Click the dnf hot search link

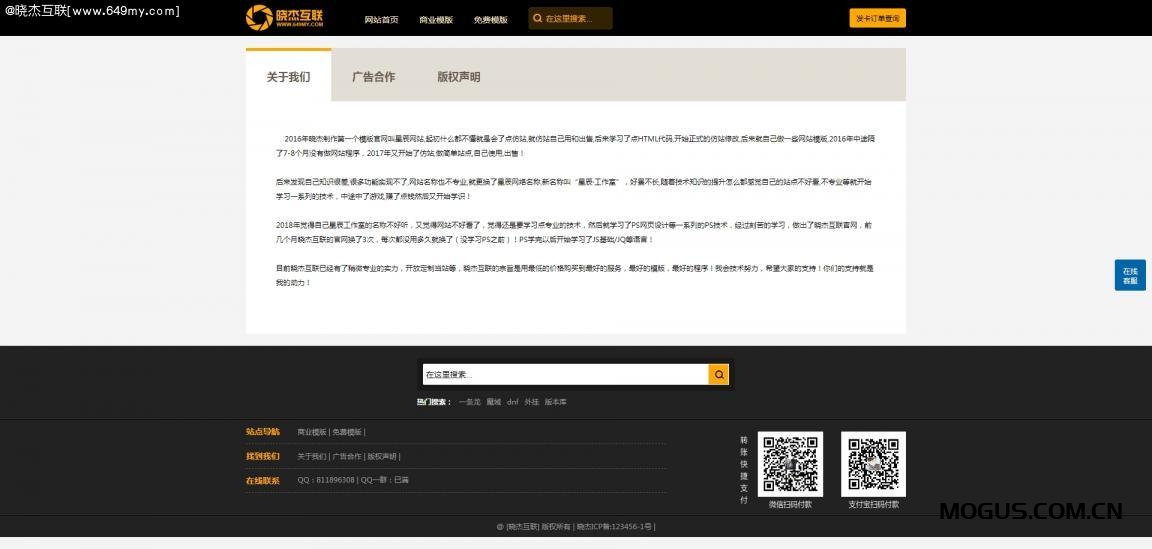(512, 402)
